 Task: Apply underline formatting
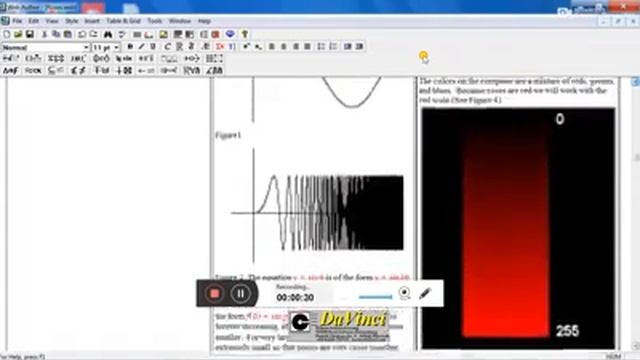pyautogui.click(x=153, y=47)
